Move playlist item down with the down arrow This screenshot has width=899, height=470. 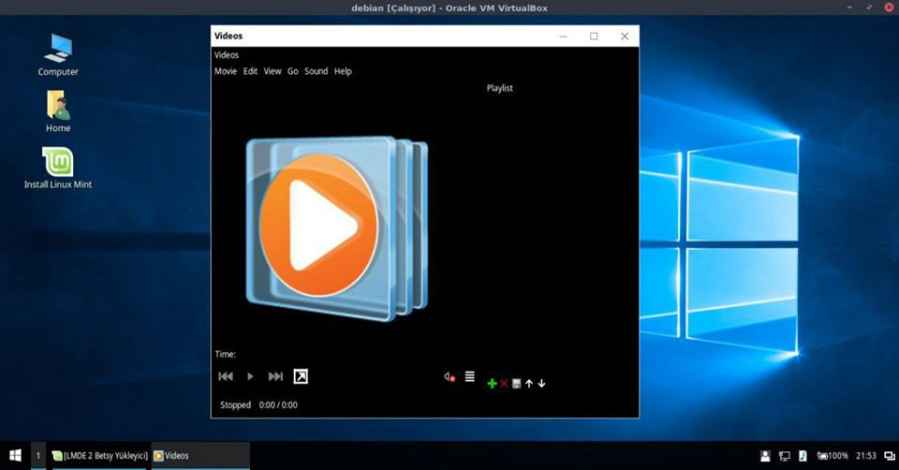click(x=541, y=383)
